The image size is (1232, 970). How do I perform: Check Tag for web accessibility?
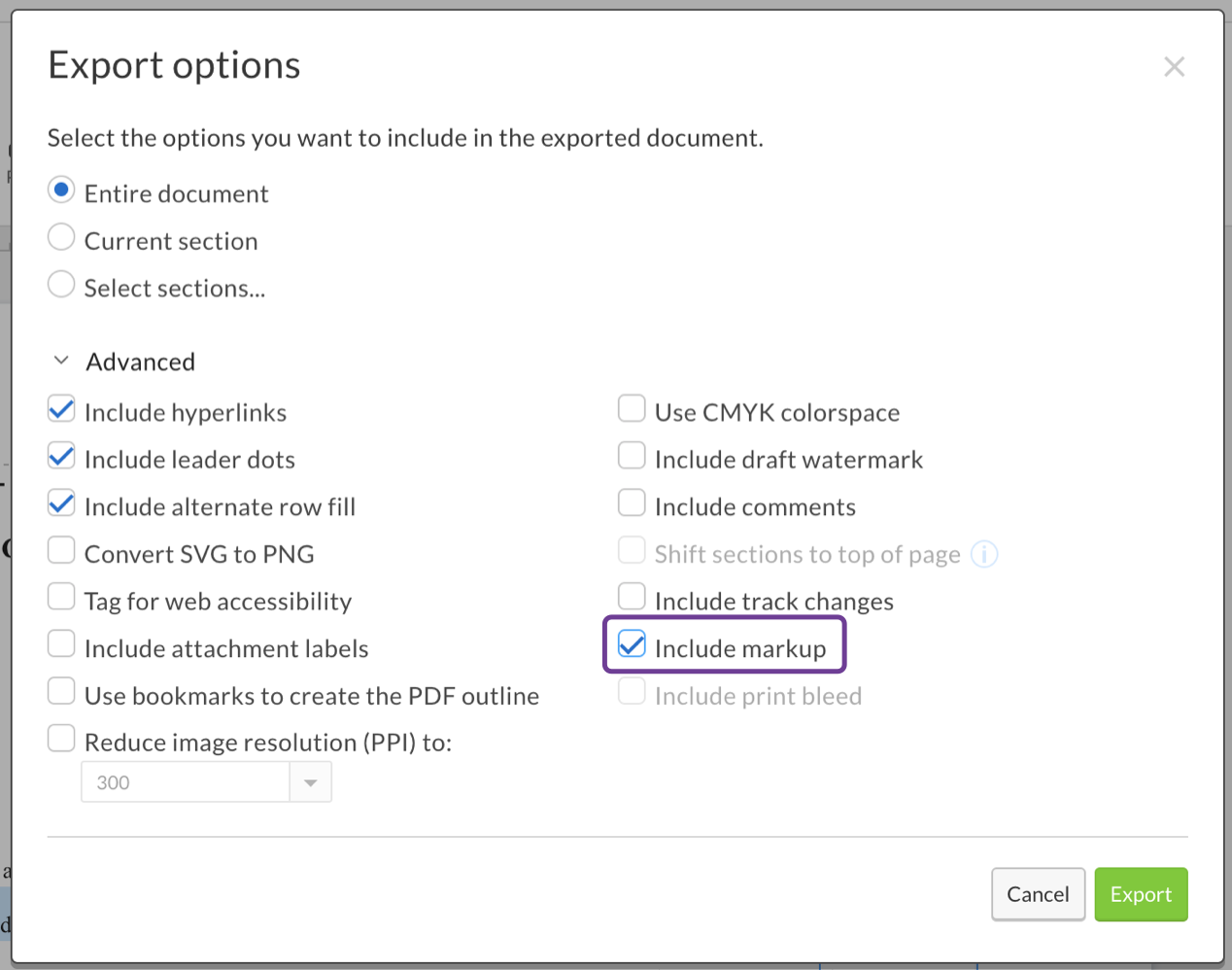pyautogui.click(x=61, y=598)
